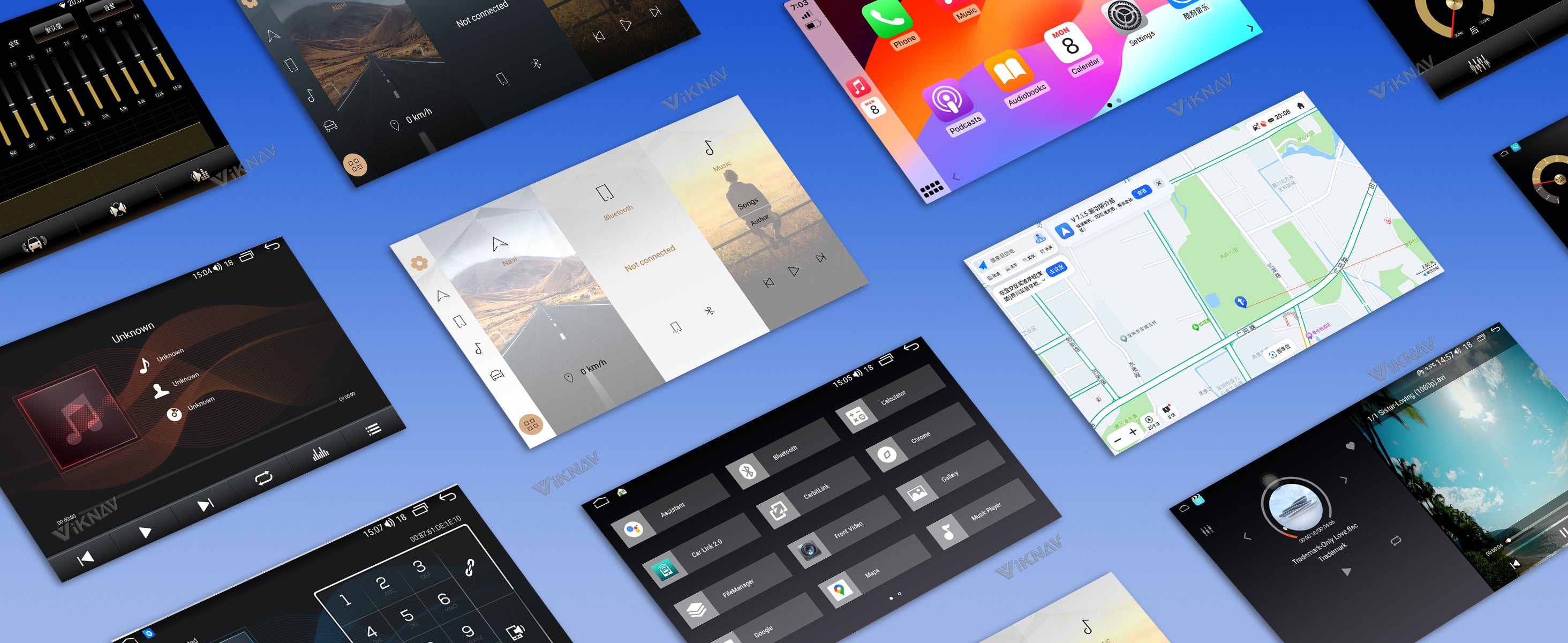Toggle repeat mode in the flac player
This screenshot has width=1568, height=643.
(x=1396, y=540)
